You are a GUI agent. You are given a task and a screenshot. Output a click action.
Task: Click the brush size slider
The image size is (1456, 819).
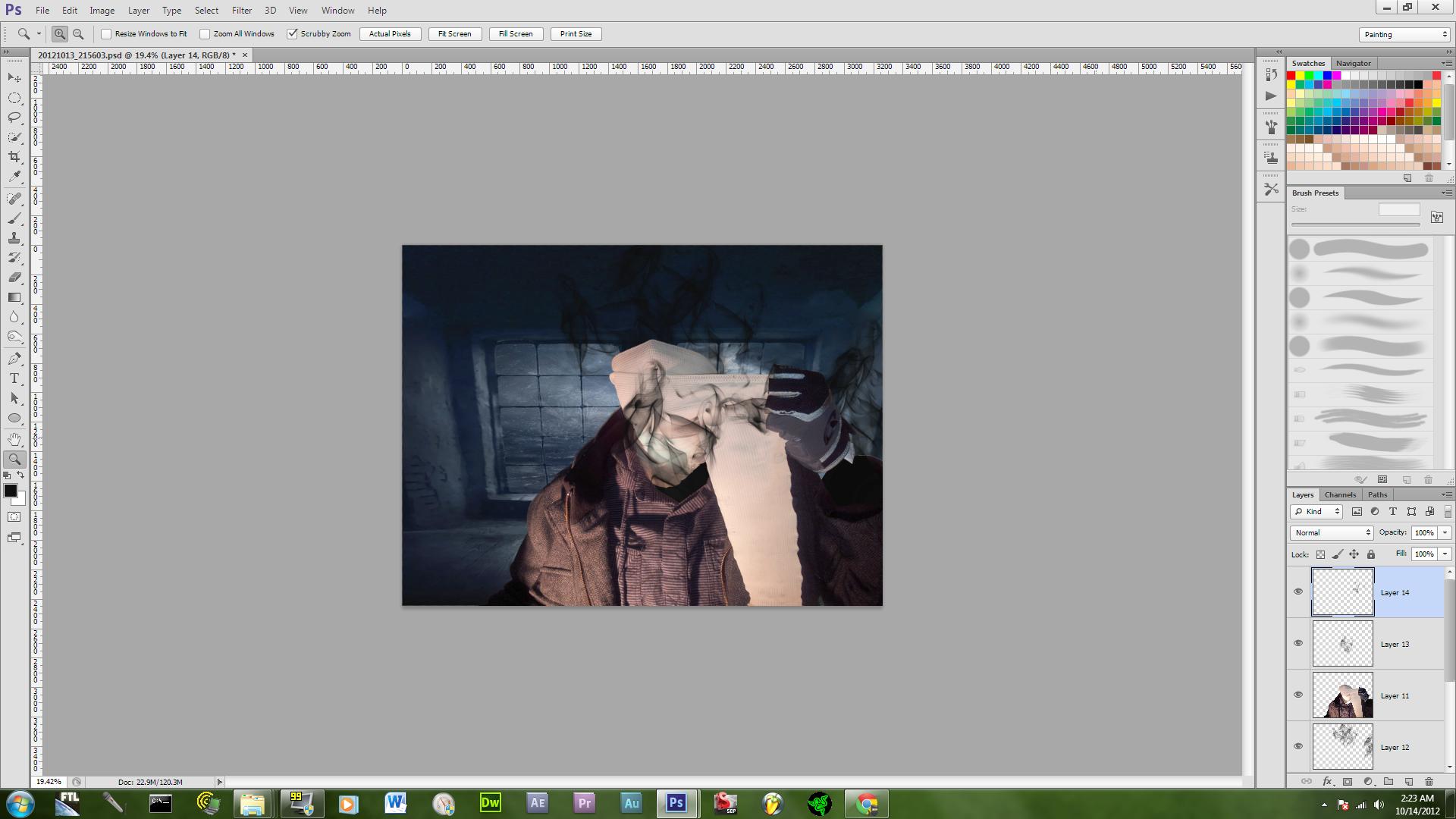point(1355,224)
